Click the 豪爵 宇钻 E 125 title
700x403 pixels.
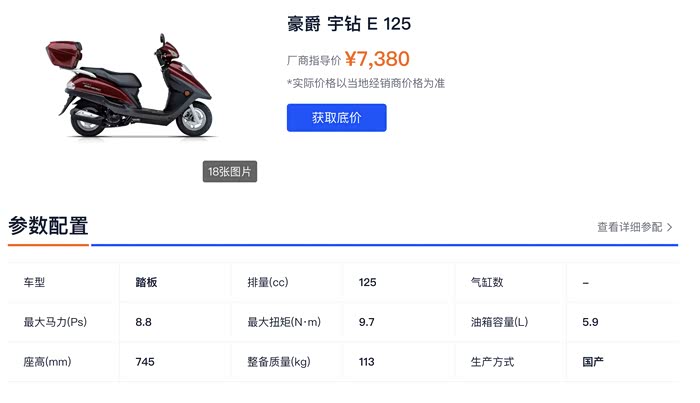(349, 23)
